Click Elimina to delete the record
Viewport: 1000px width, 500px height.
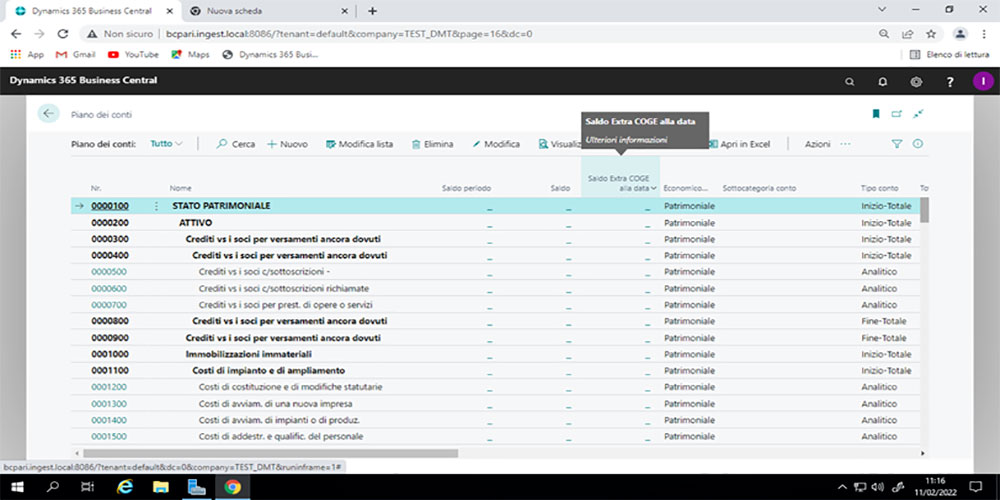pos(432,144)
